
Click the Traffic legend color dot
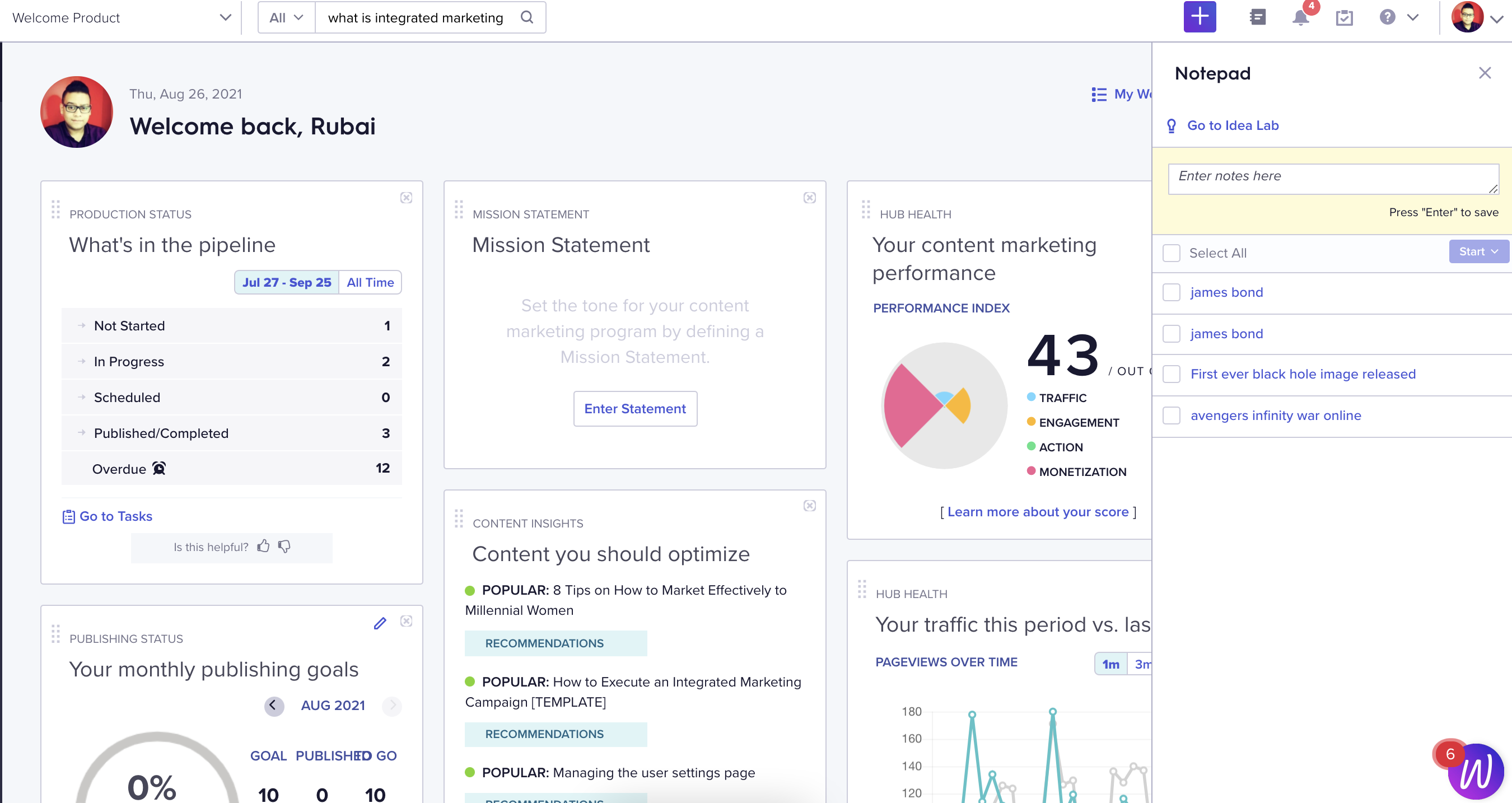coord(1031,398)
